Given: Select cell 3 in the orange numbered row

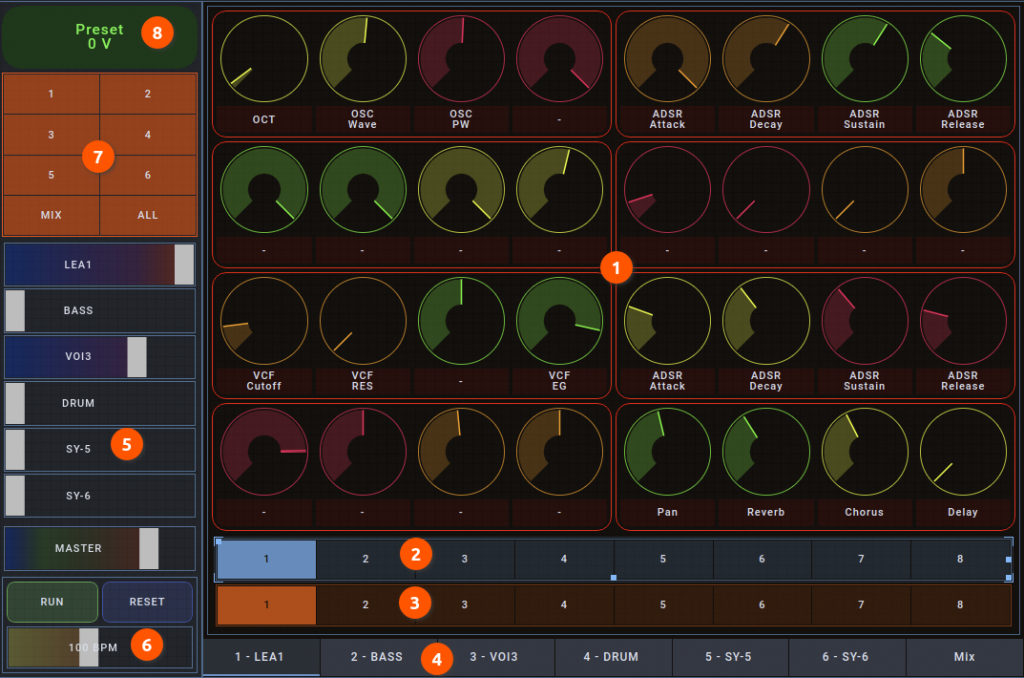Looking at the screenshot, I should click(465, 605).
